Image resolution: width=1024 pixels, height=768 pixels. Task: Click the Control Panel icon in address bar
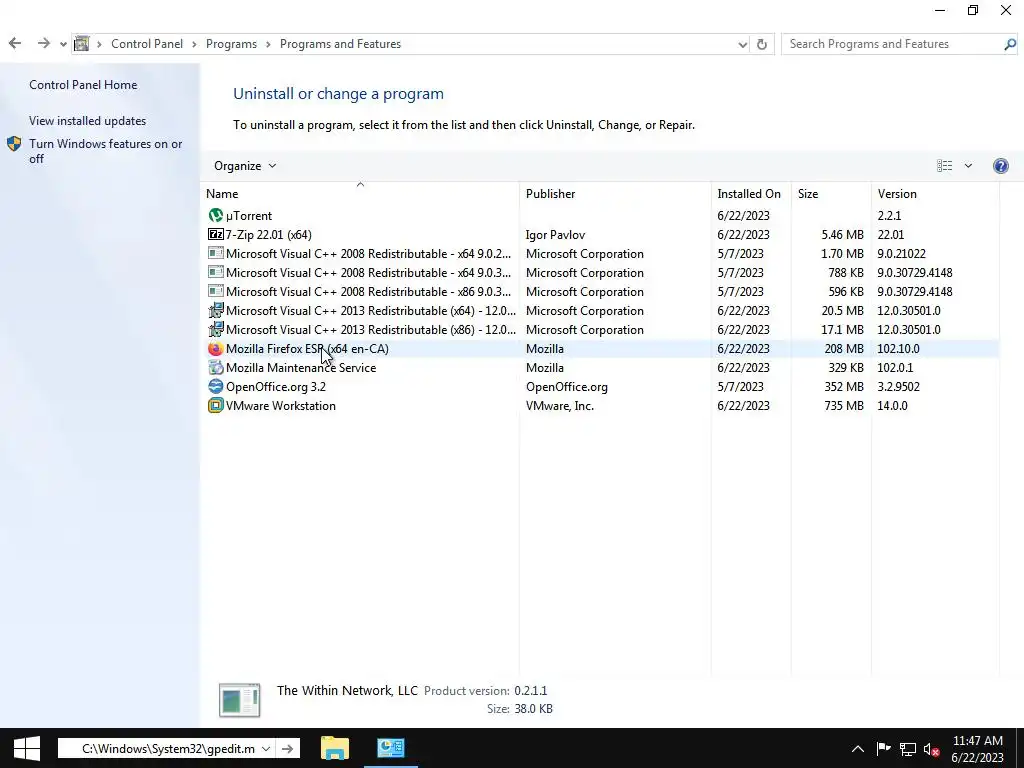pos(82,44)
